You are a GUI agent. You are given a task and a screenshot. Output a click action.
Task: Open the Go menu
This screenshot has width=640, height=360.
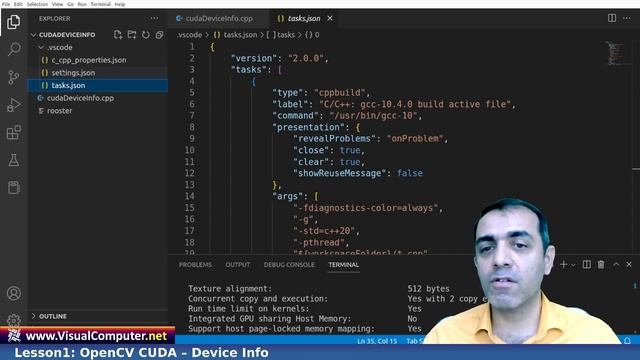pos(70,4)
